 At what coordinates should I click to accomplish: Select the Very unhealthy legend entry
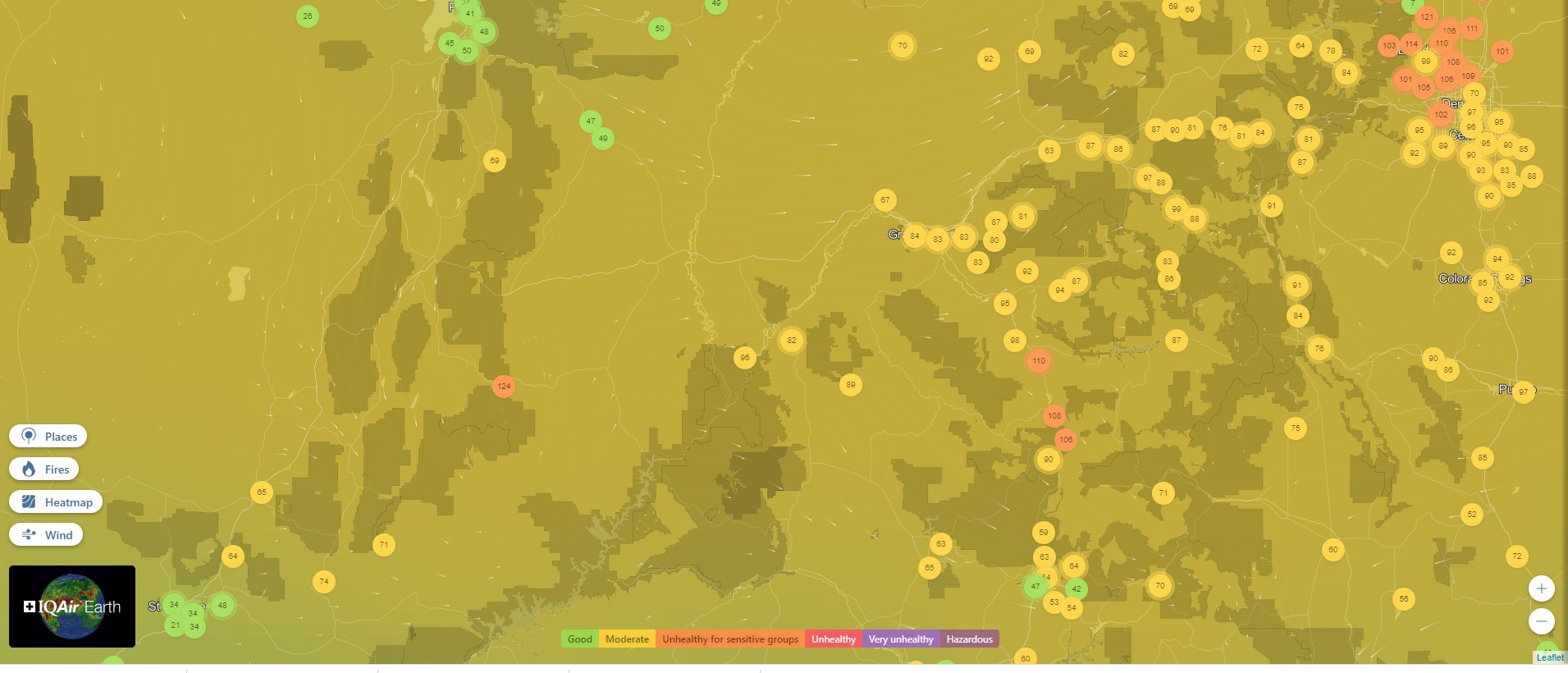(900, 639)
